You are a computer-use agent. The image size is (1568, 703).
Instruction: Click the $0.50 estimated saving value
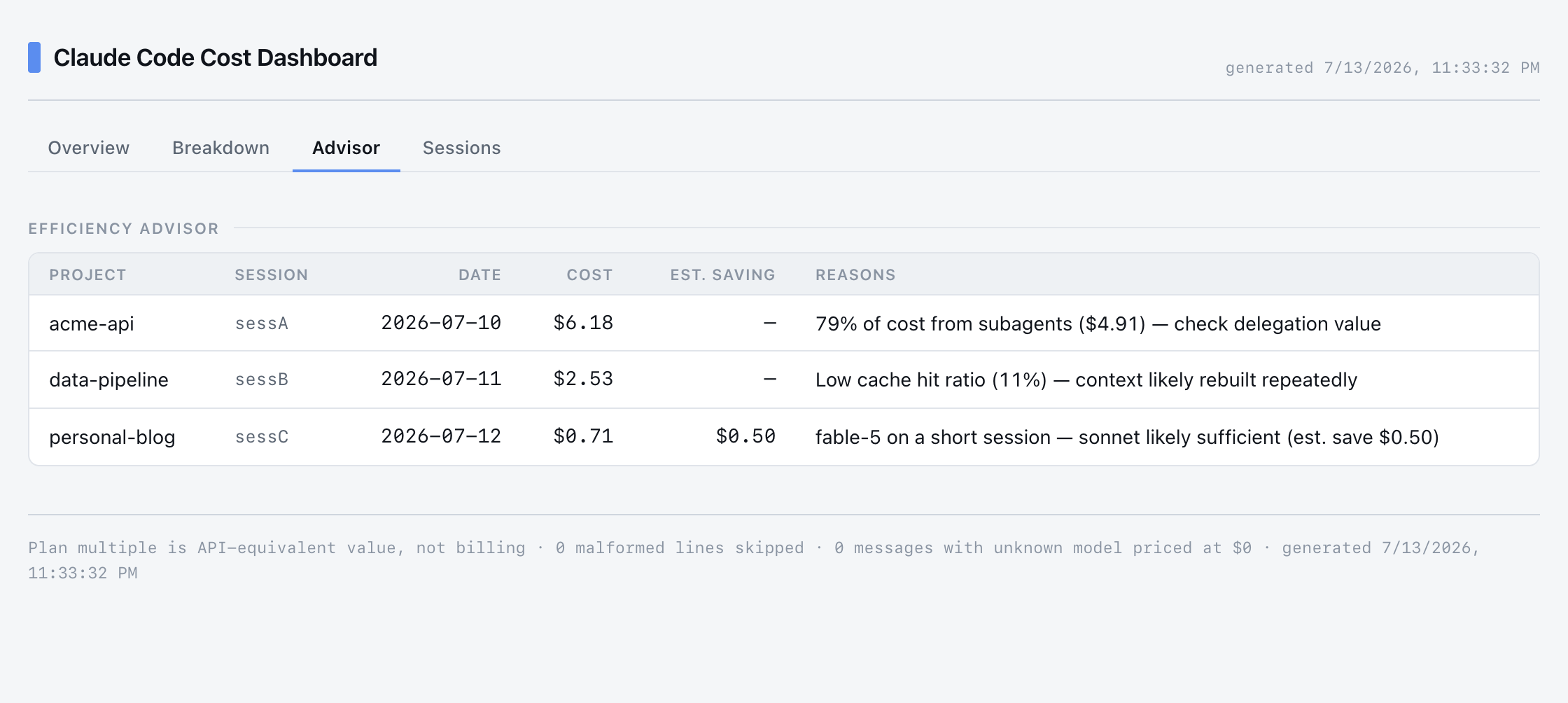tap(745, 436)
